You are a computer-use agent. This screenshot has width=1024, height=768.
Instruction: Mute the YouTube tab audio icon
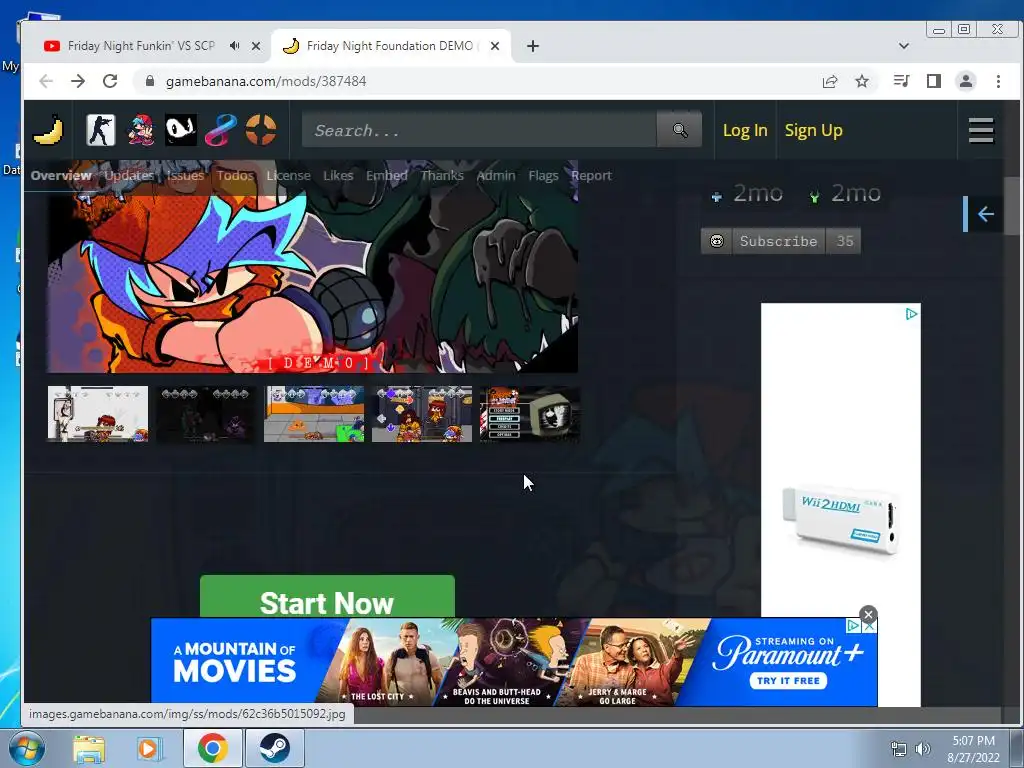(x=234, y=46)
